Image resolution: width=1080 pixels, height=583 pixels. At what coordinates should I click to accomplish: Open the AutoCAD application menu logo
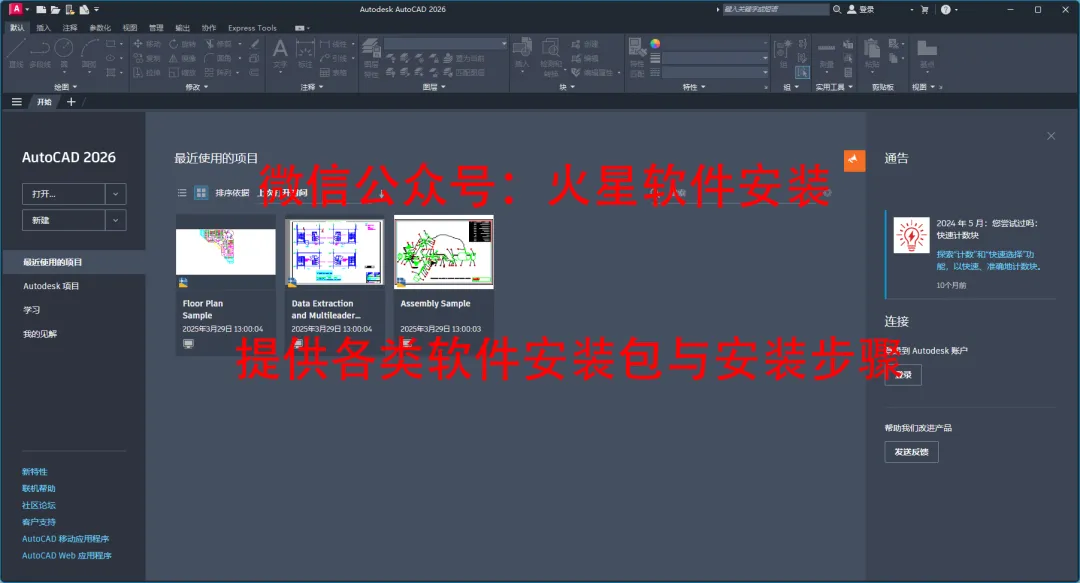click(x=15, y=9)
